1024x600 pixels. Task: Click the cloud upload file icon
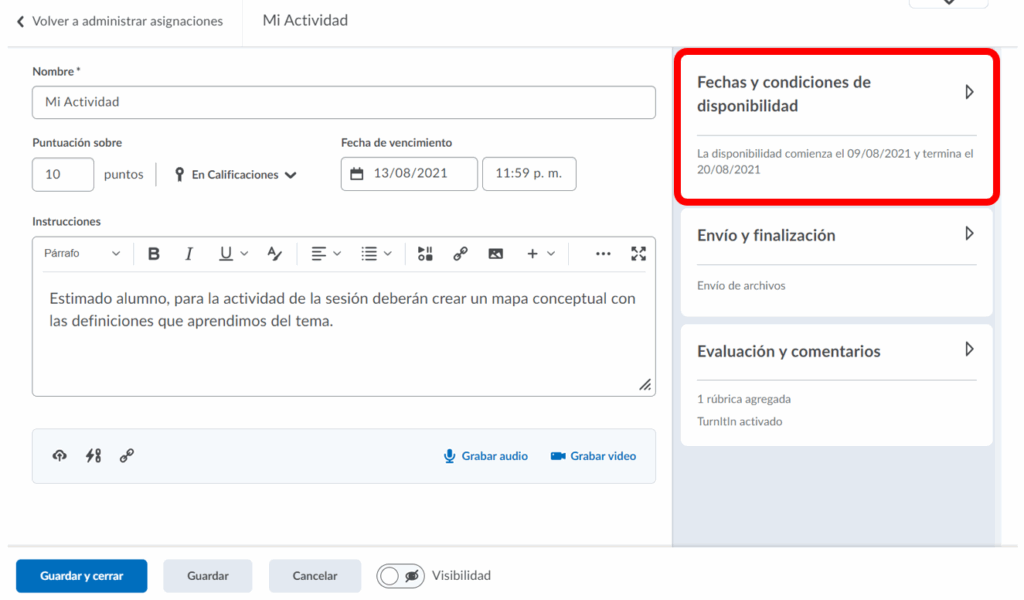tap(60, 456)
